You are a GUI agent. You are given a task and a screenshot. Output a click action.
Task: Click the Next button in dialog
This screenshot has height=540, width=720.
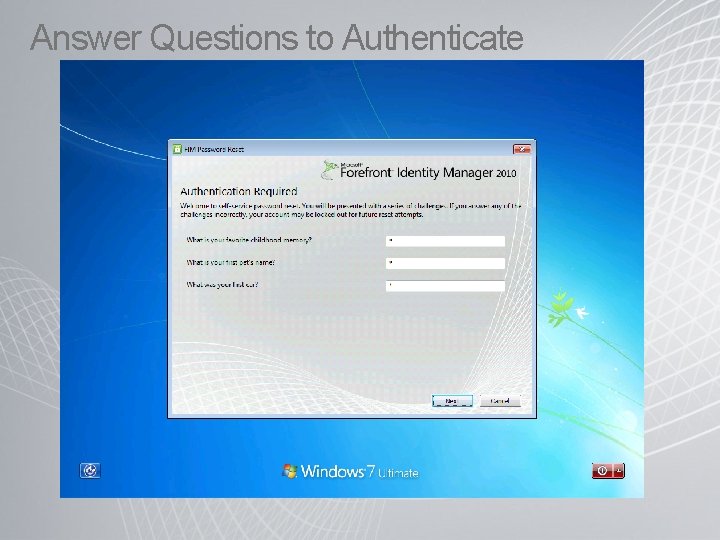[452, 401]
